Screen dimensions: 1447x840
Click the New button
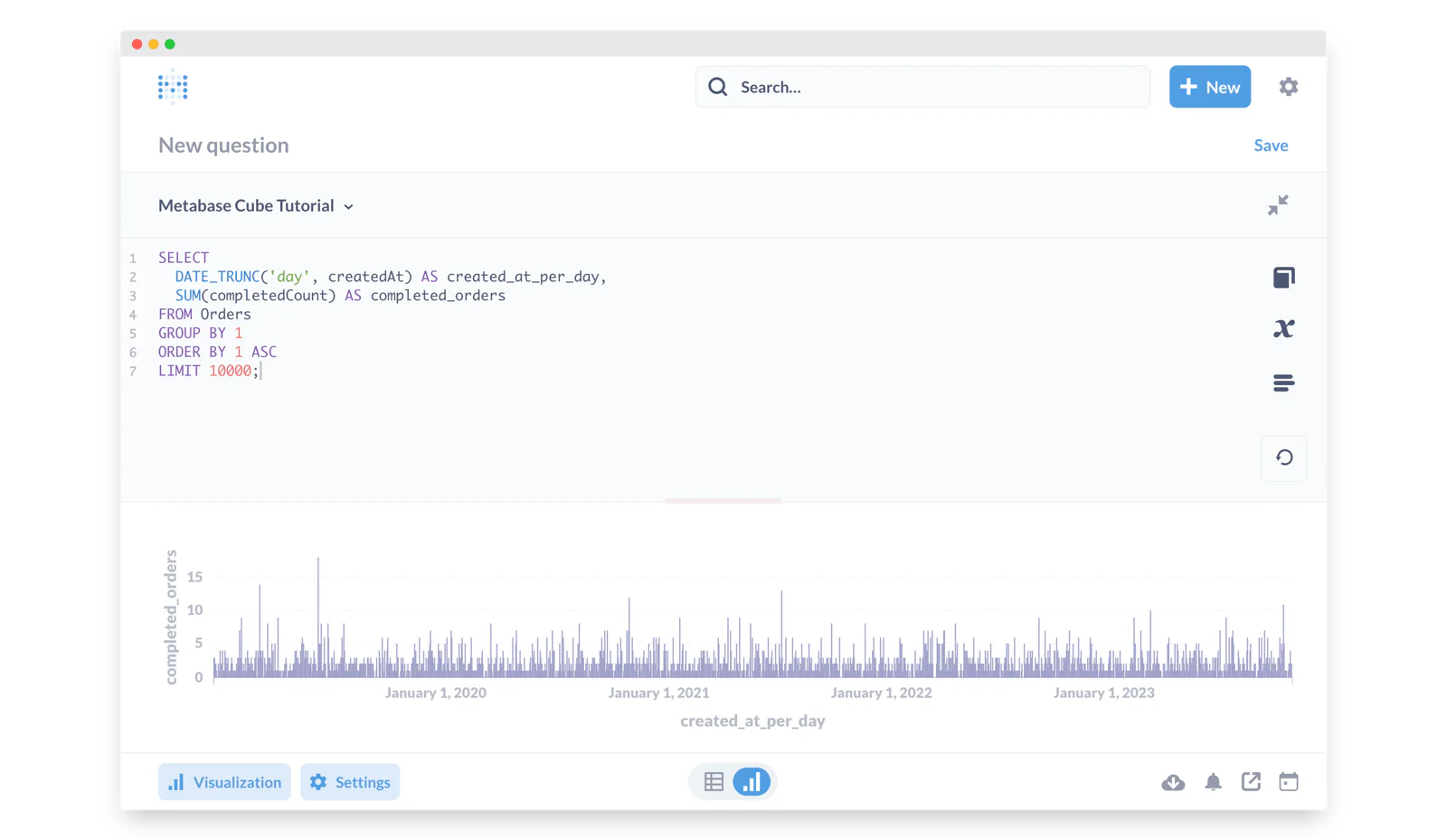1209,87
